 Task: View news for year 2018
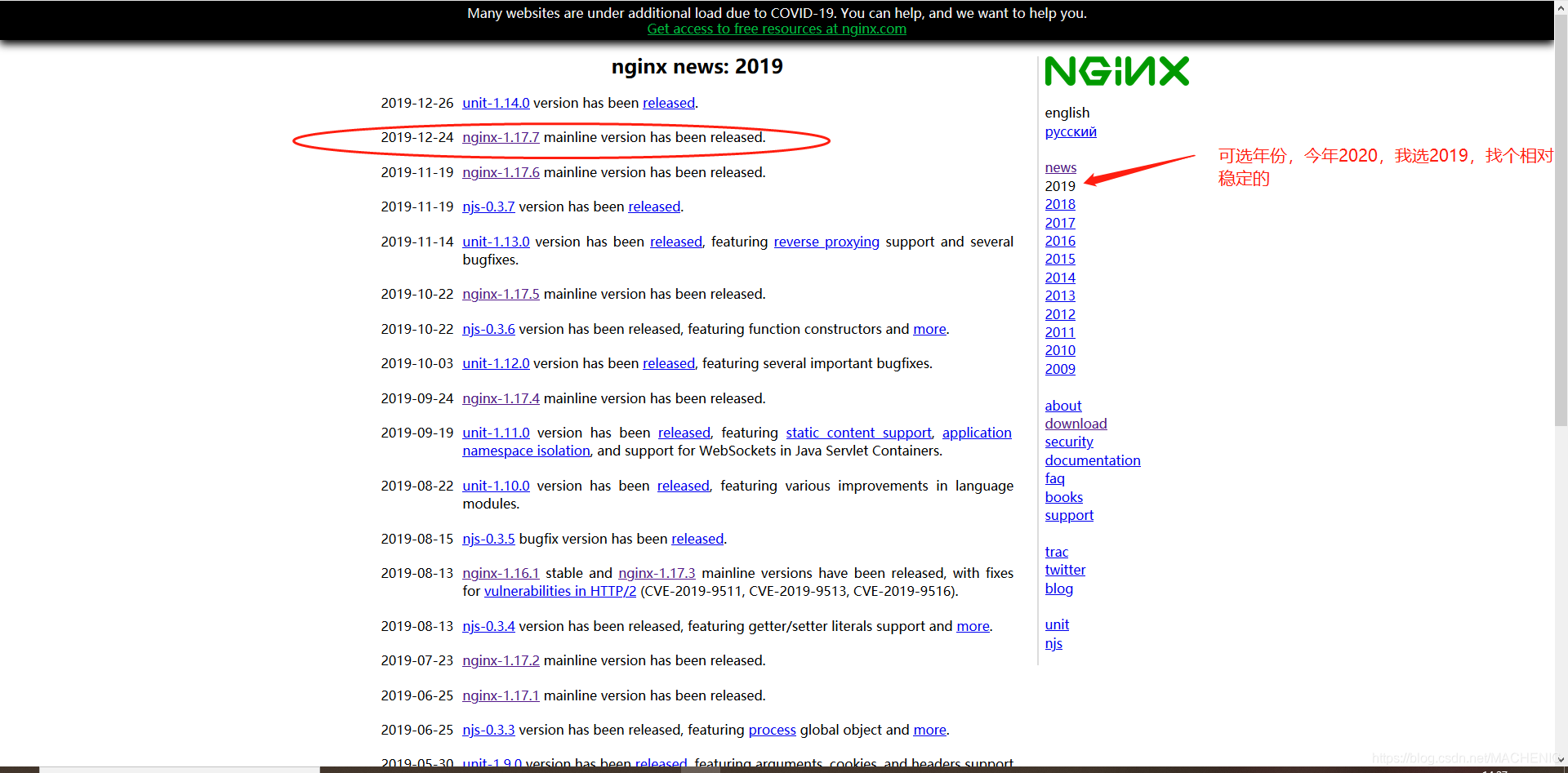click(1059, 204)
